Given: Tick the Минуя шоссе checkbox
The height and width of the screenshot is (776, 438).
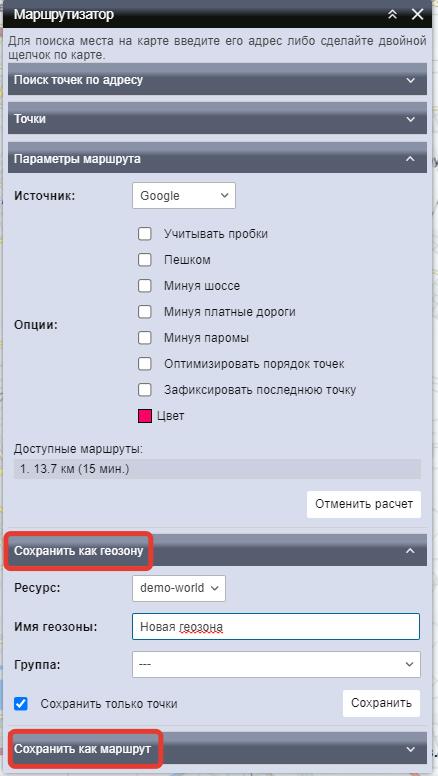Looking at the screenshot, I should tap(145, 286).
